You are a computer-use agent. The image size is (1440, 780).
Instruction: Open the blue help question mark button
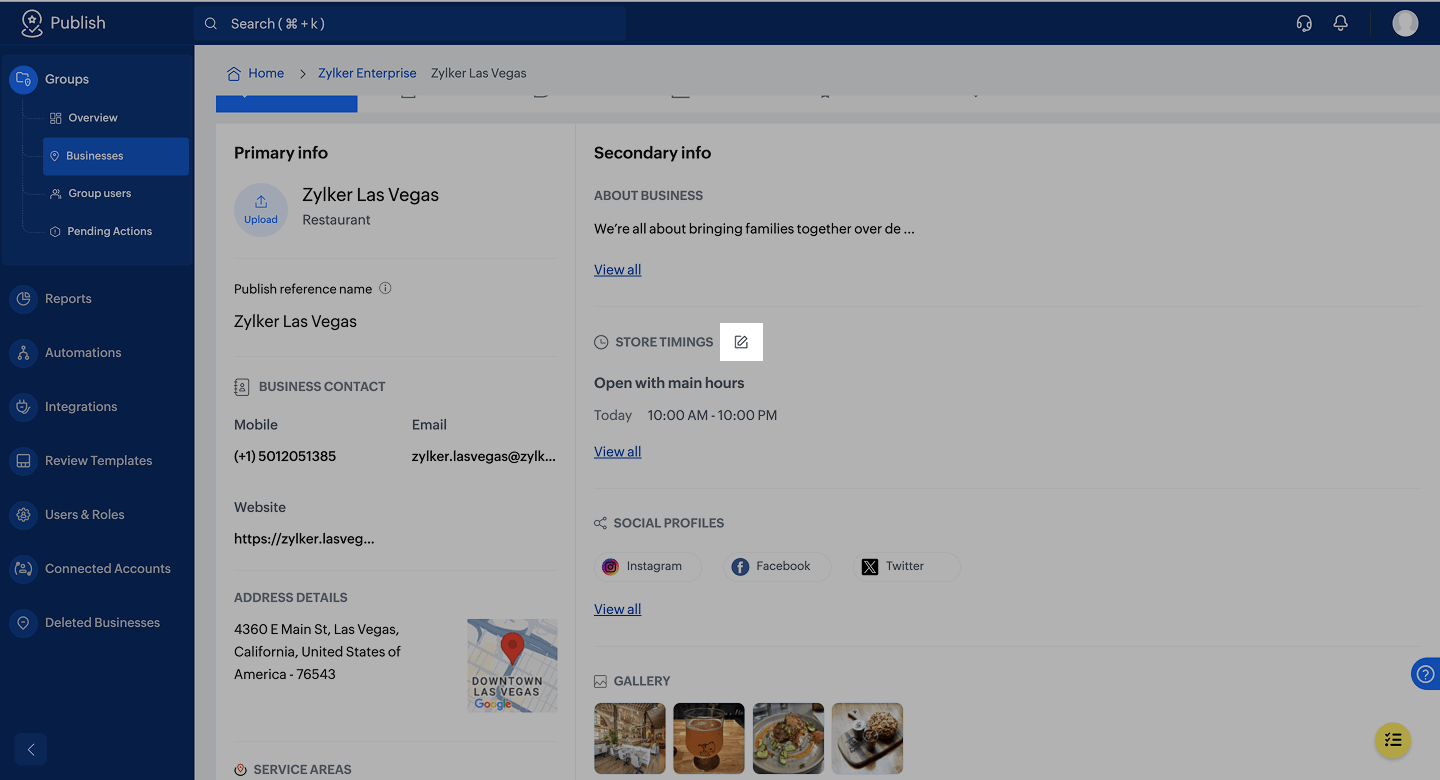point(1426,674)
